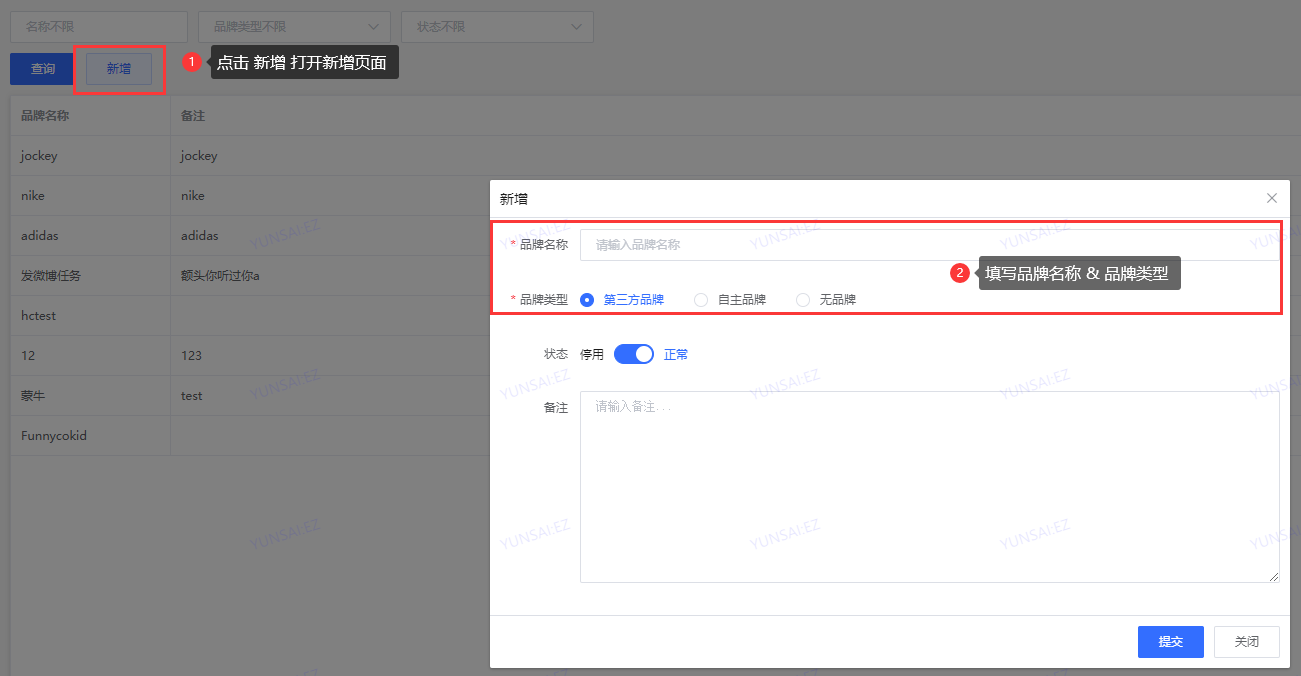
Task: Select the Funnycokid brand row
Action: pos(54,436)
